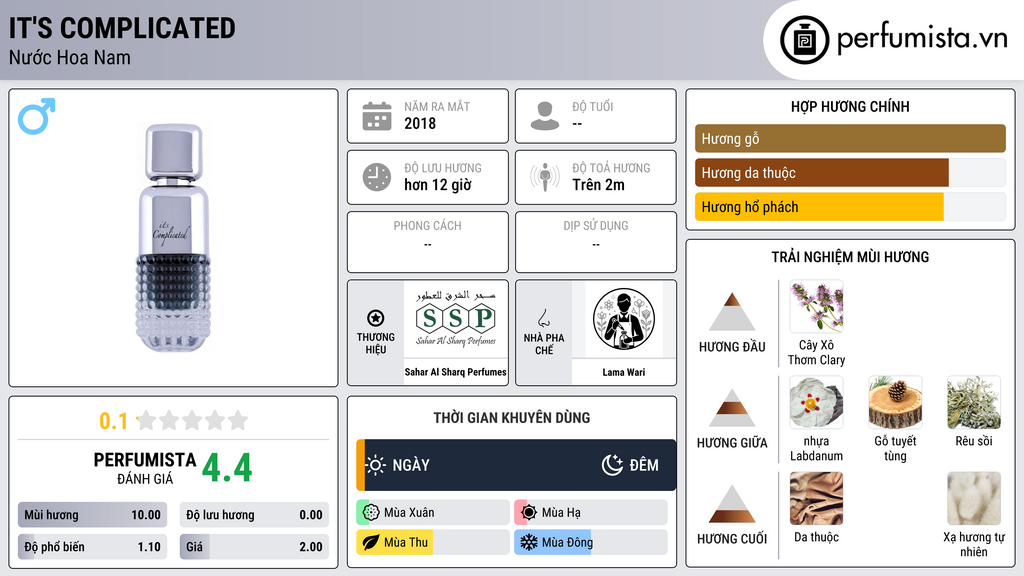Click the moon icon beside Đêm

coord(612,465)
